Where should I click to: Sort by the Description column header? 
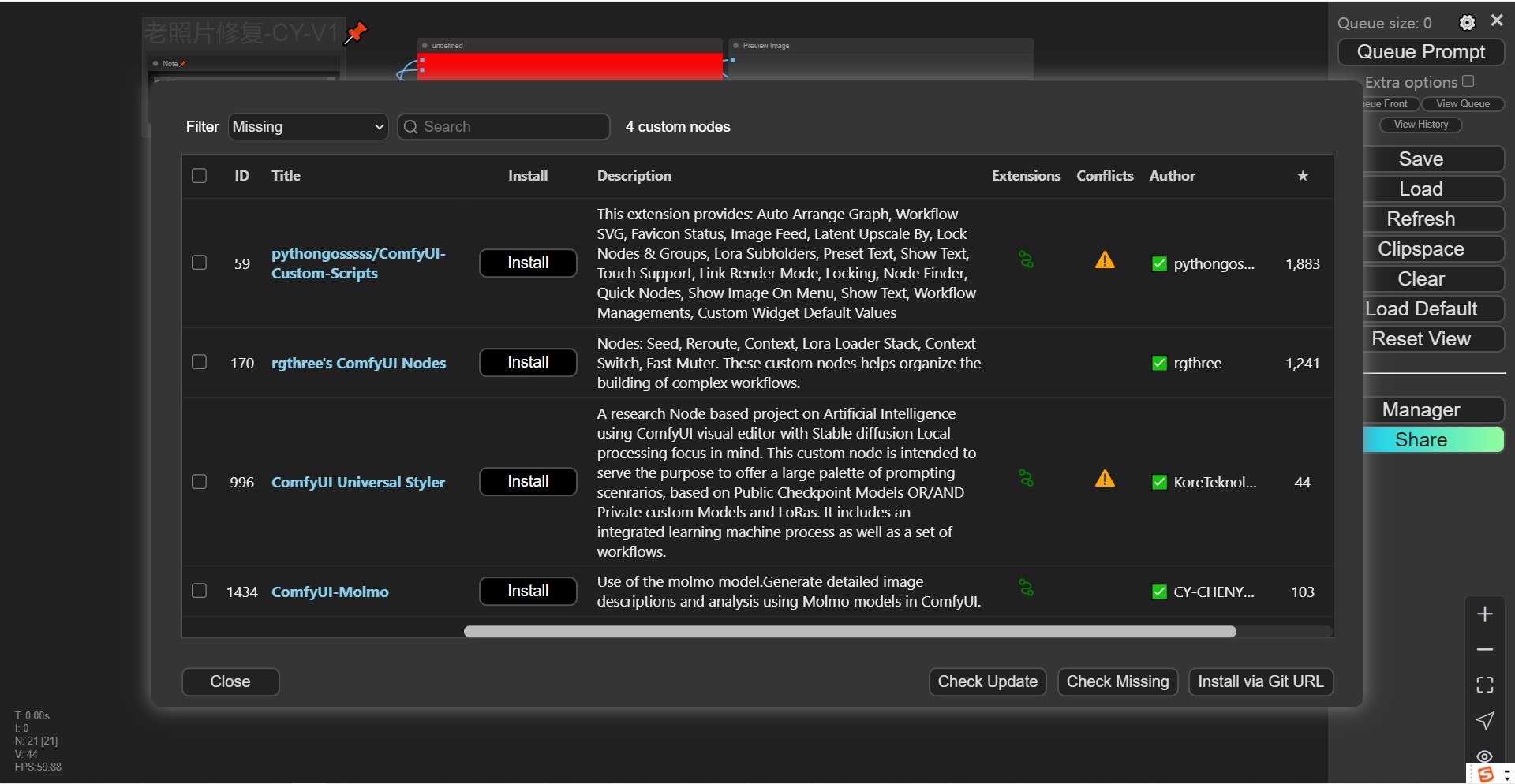point(634,176)
